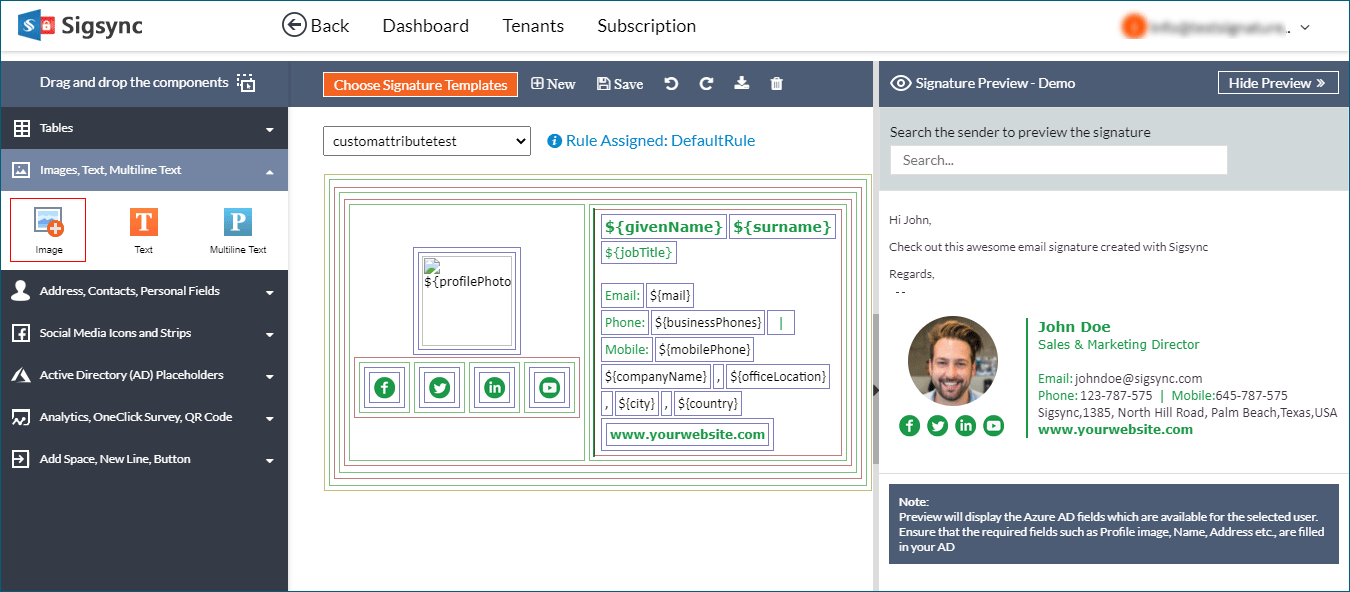Open the Subscription page
The image size is (1350, 592).
[x=646, y=26]
